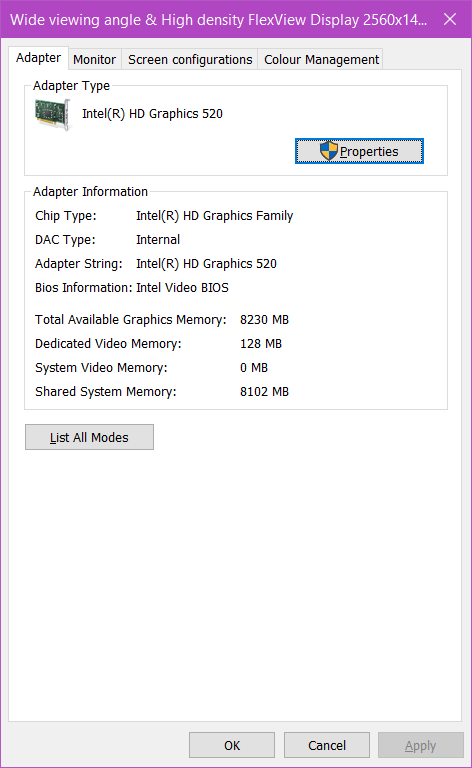Open the Screen configurations tab
The image size is (472, 768).
click(190, 60)
